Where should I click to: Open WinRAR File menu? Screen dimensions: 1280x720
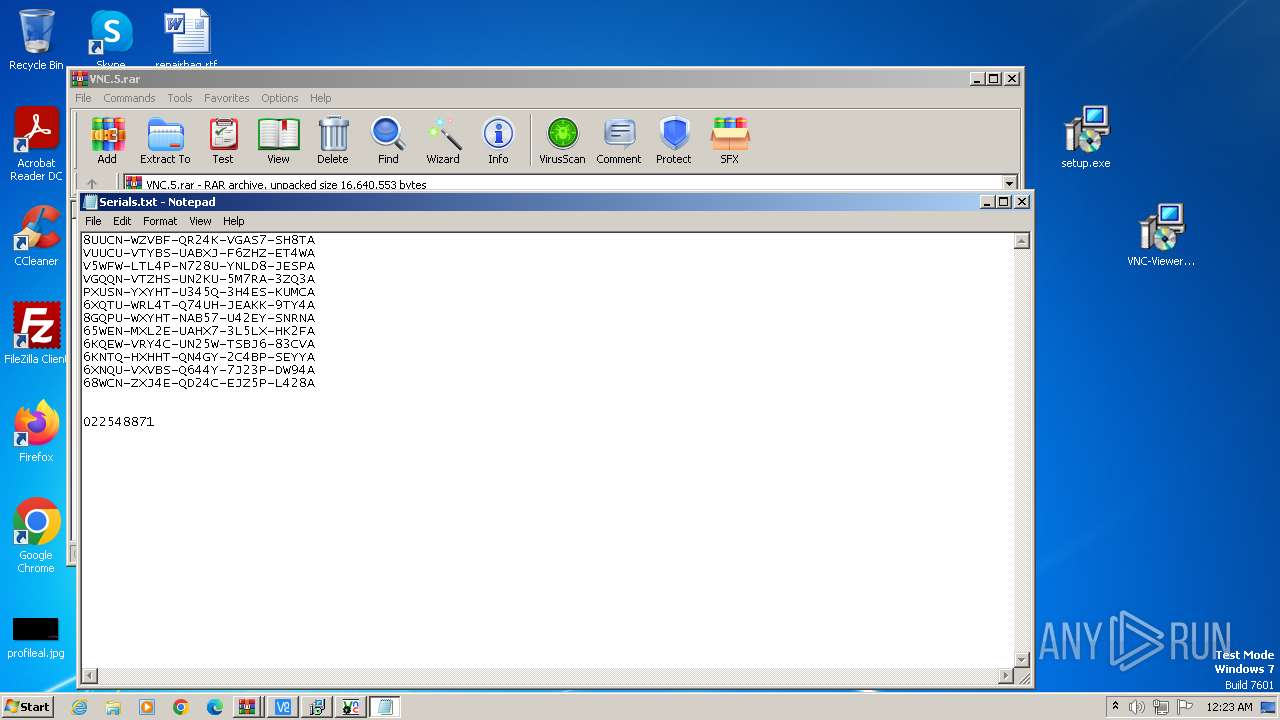[83, 98]
